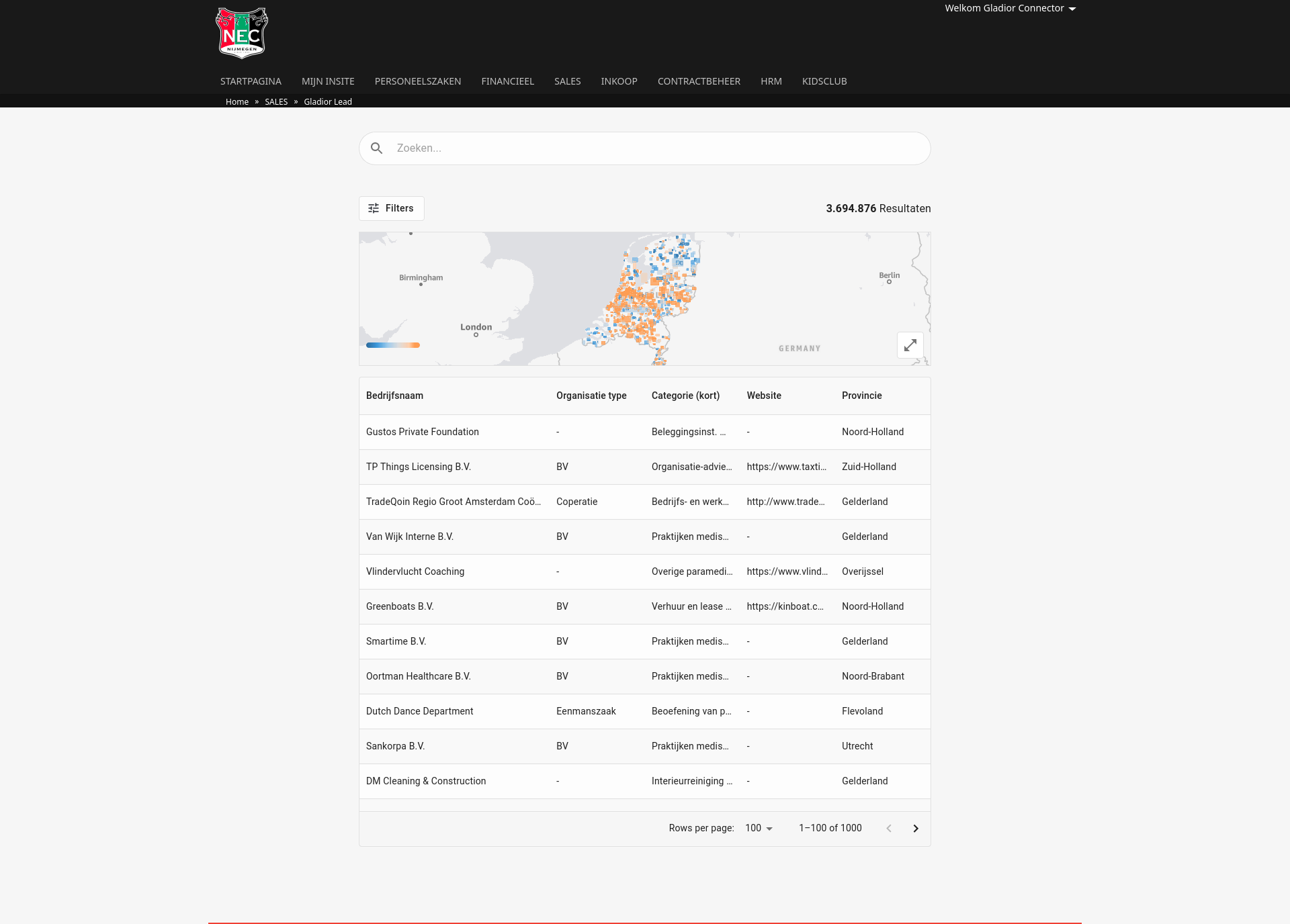Navigate to CONTRACTBEHEER section

point(699,81)
